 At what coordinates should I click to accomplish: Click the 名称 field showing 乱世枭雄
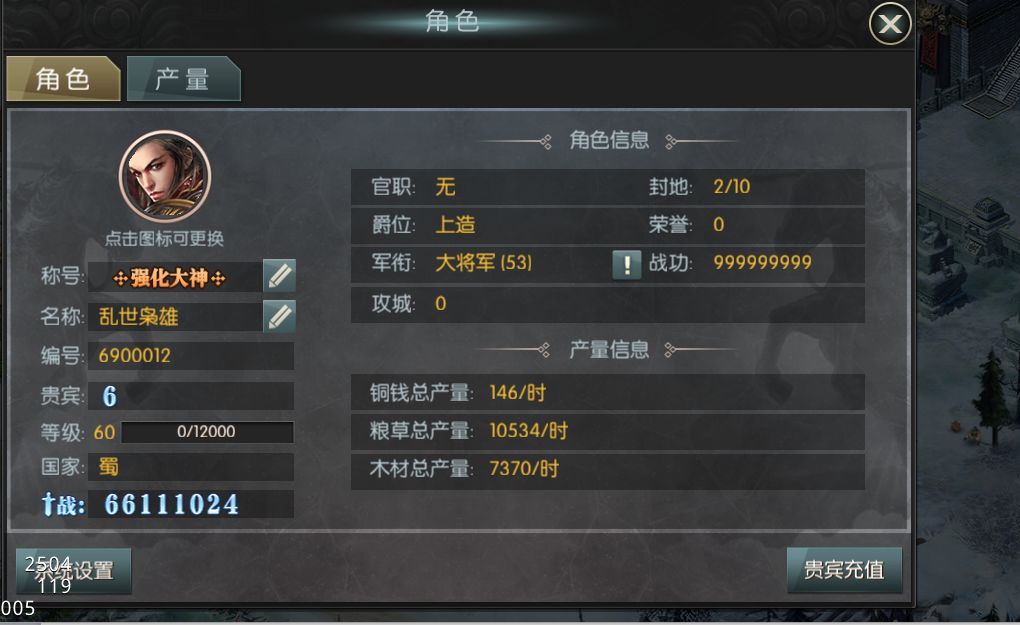point(176,317)
